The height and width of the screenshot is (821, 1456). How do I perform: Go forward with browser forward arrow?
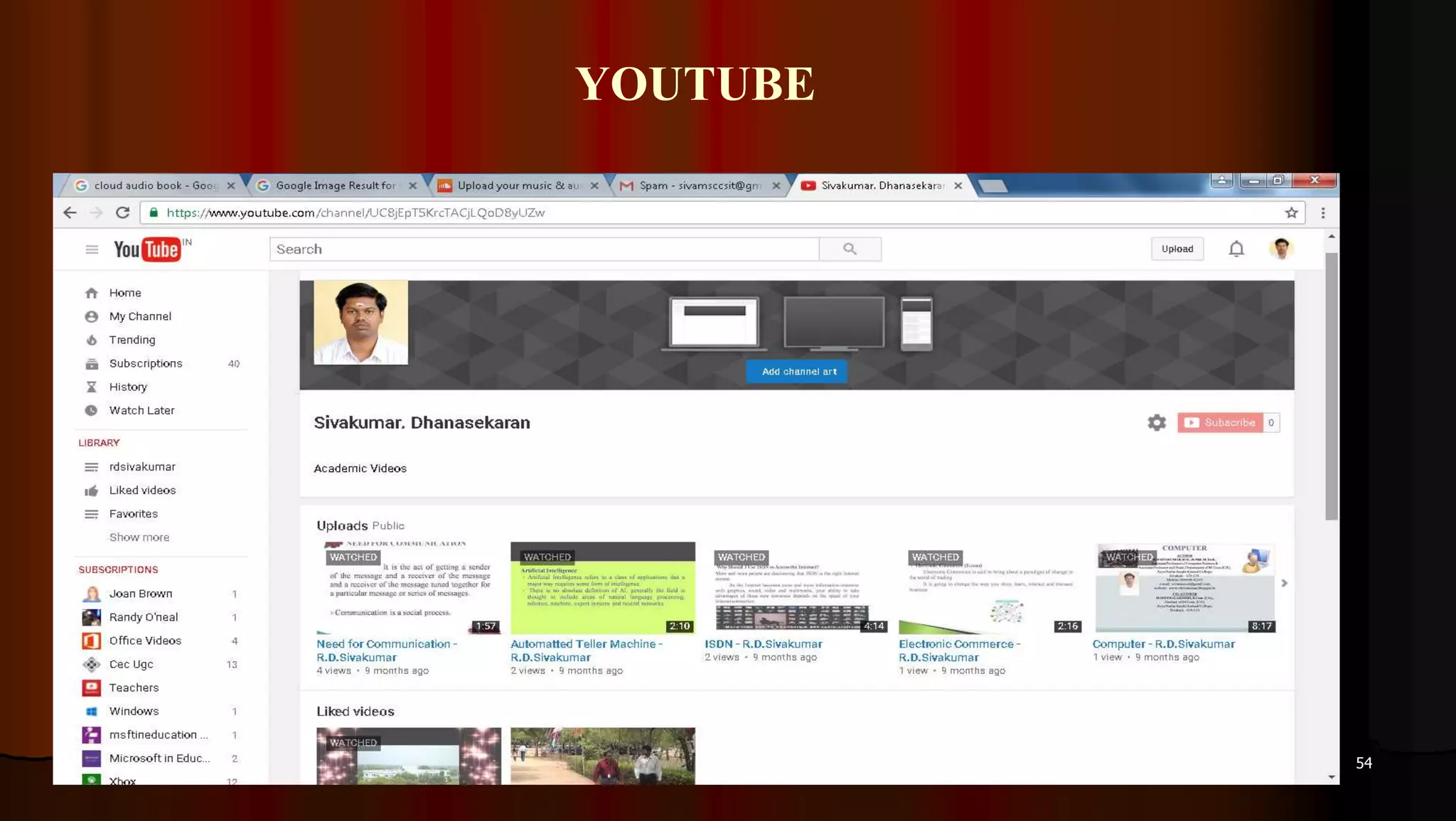coord(97,213)
